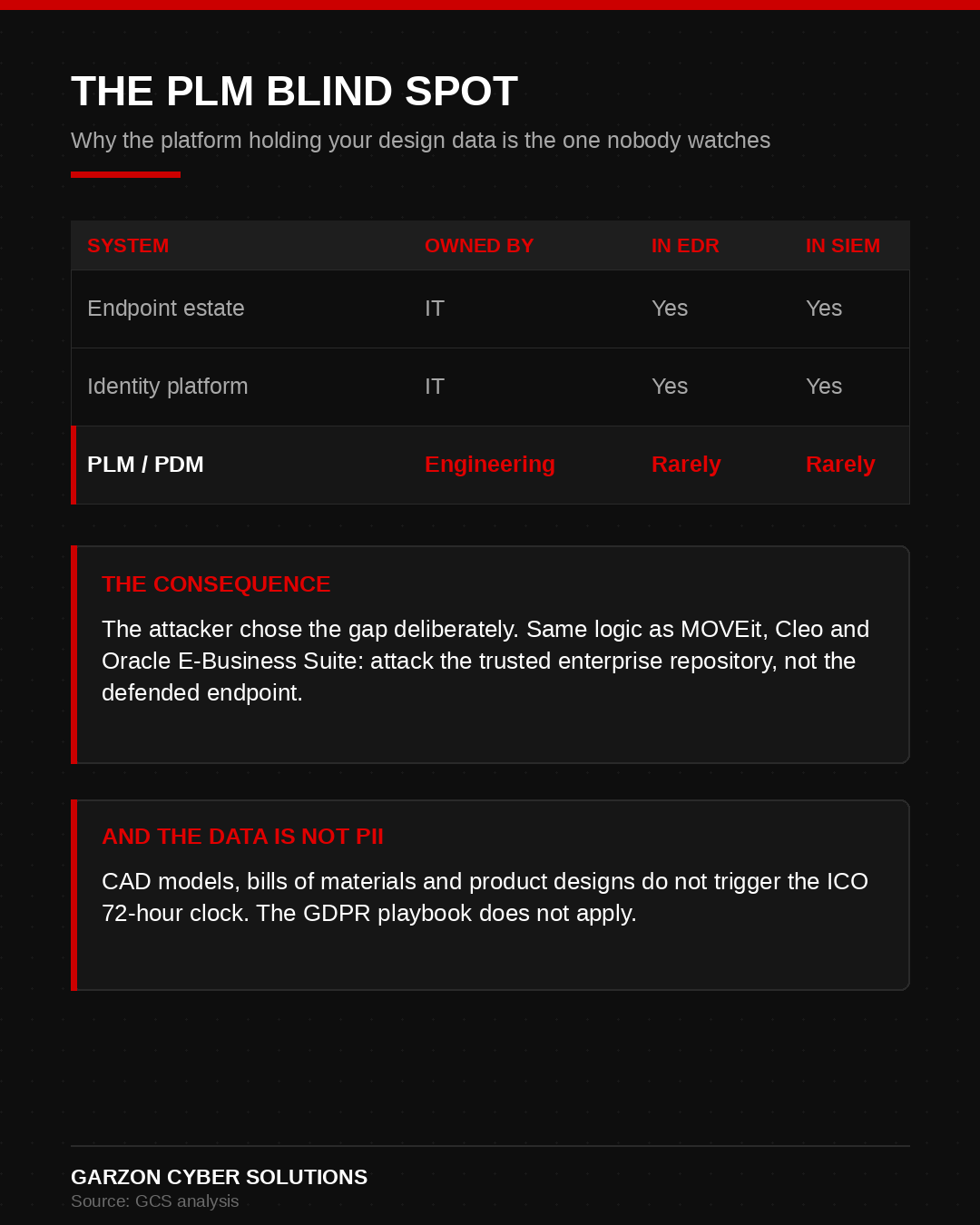Viewport: 980px width, 1225px height.
Task: Select the OWNED BY column header
Action: 479,246
